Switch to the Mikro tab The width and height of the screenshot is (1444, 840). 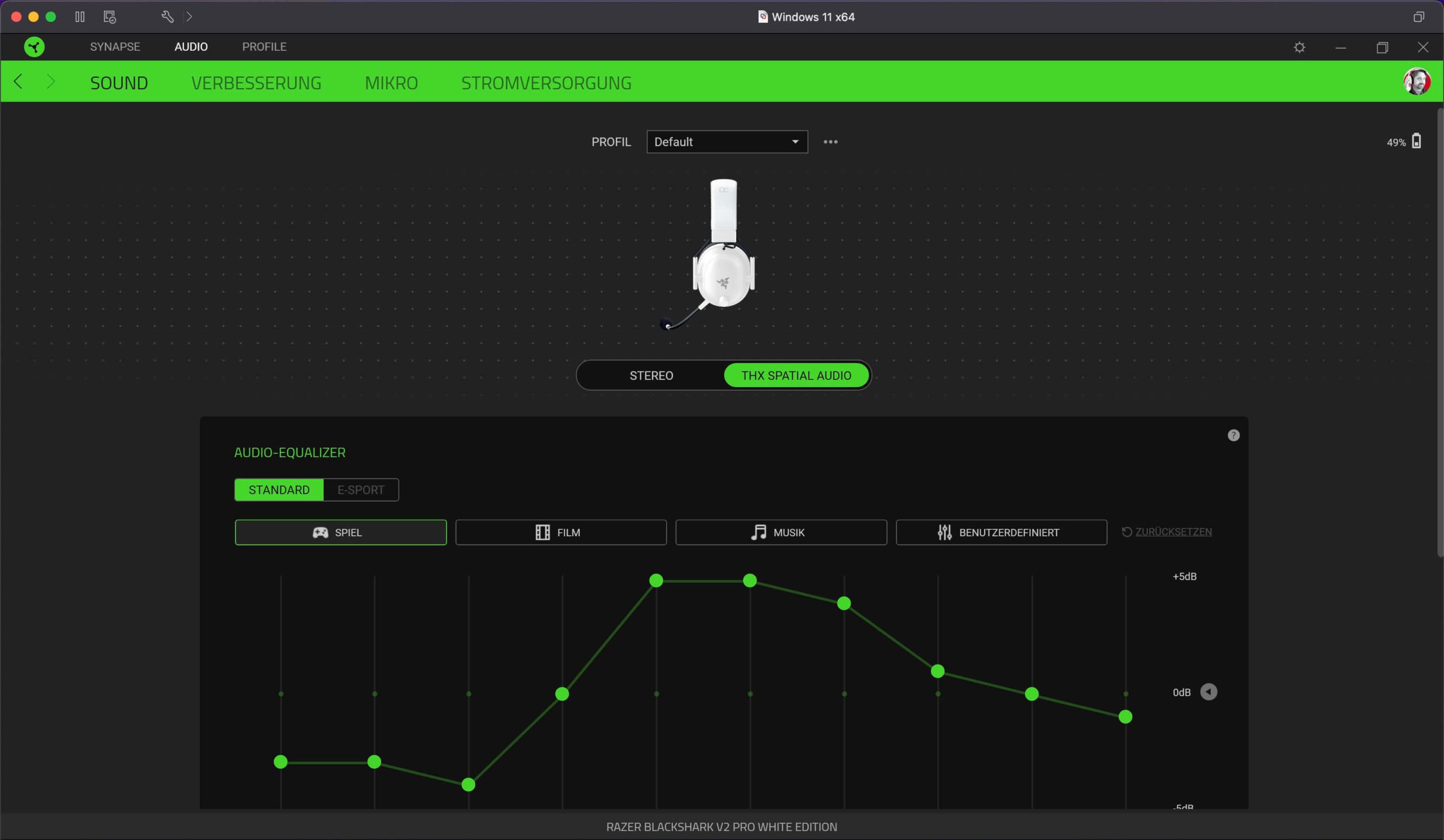(x=391, y=83)
